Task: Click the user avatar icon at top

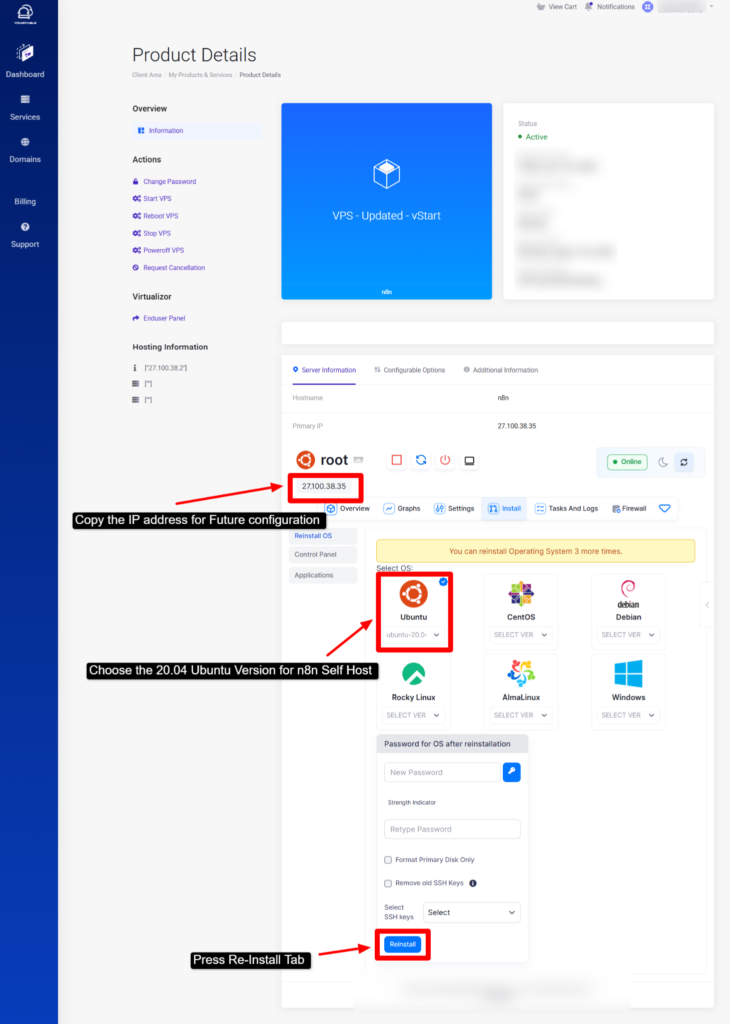Action: coord(647,7)
